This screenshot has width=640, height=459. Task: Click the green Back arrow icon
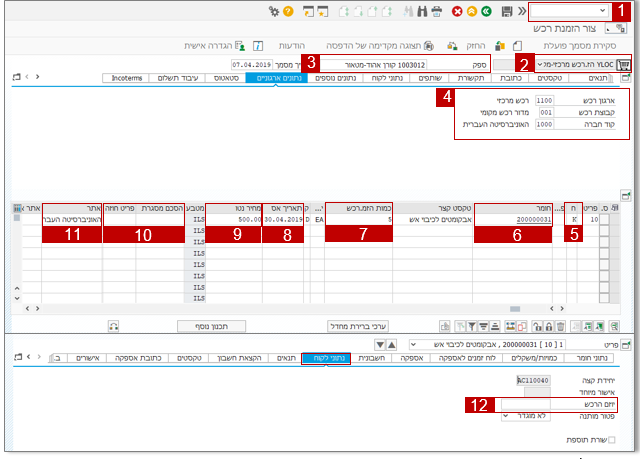click(x=486, y=11)
